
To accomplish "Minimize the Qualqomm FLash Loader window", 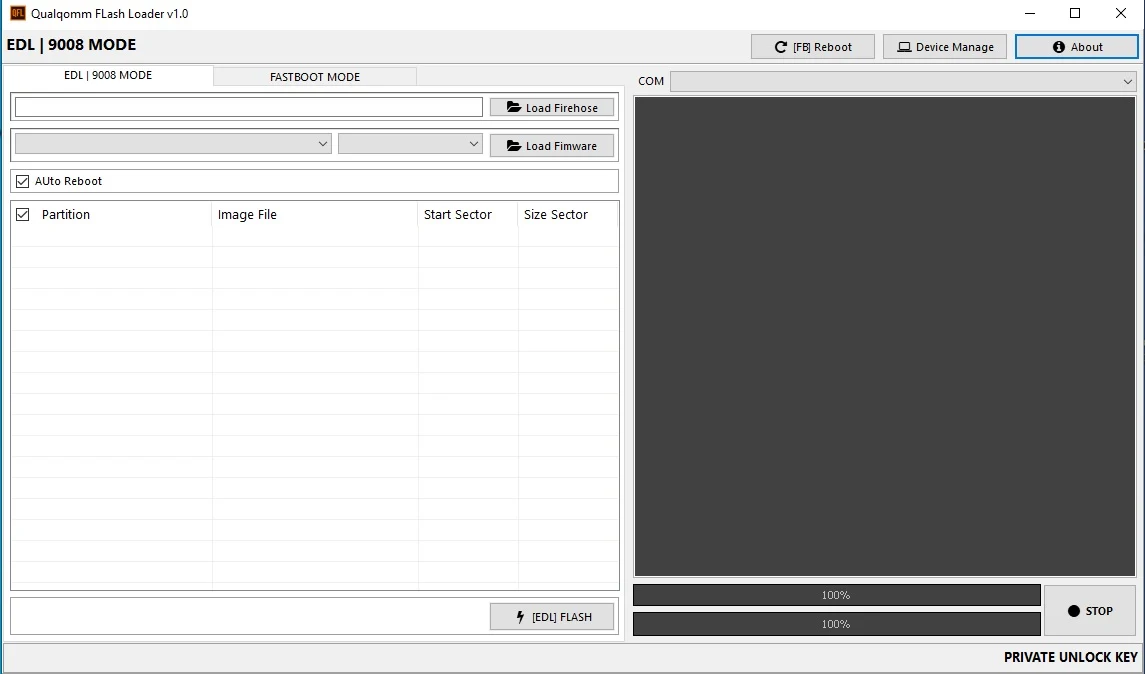I will (1030, 13).
